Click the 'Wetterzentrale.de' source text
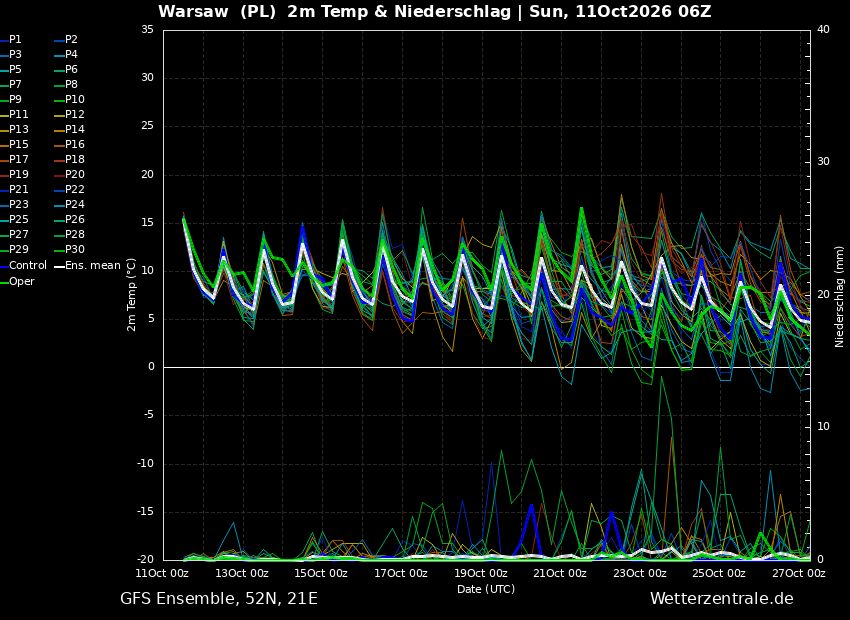 pyautogui.click(x=722, y=599)
